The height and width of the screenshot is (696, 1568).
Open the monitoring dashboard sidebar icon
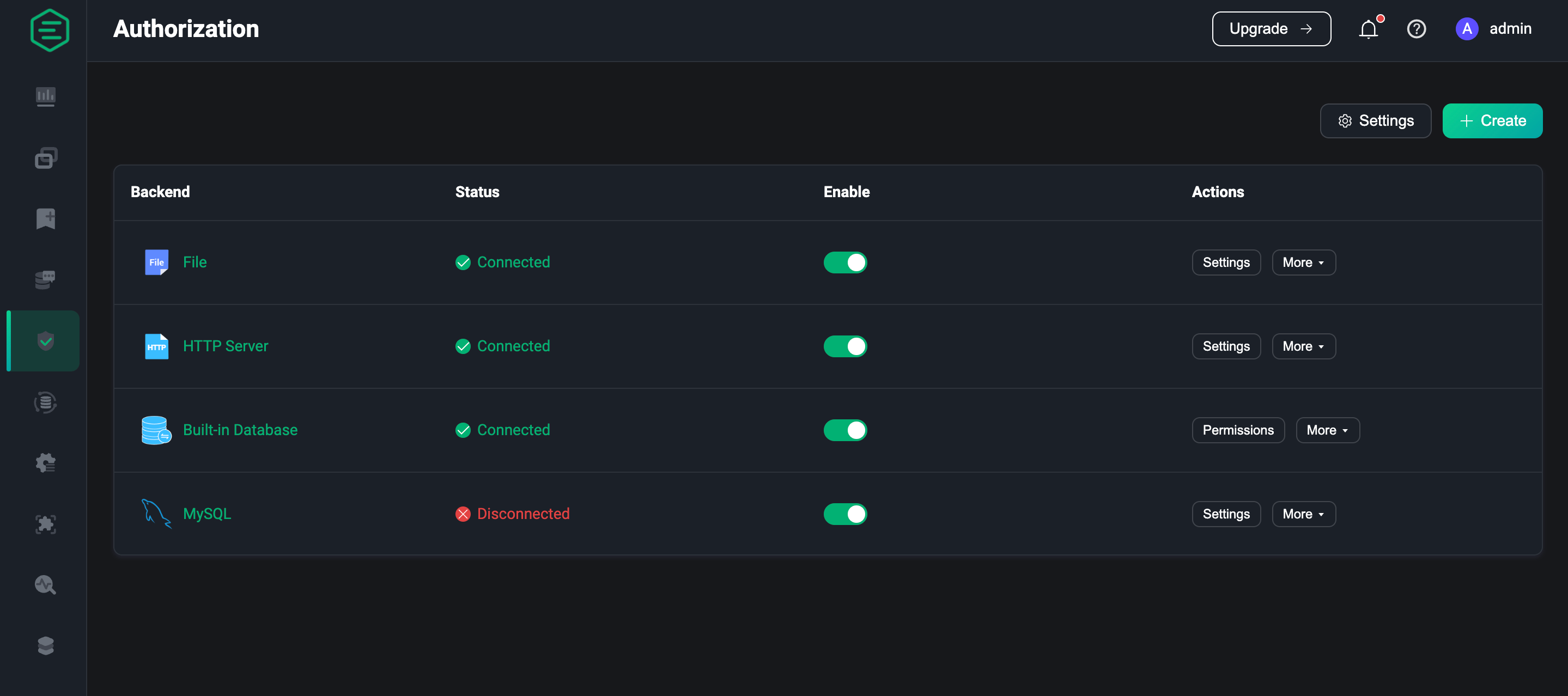(x=46, y=96)
